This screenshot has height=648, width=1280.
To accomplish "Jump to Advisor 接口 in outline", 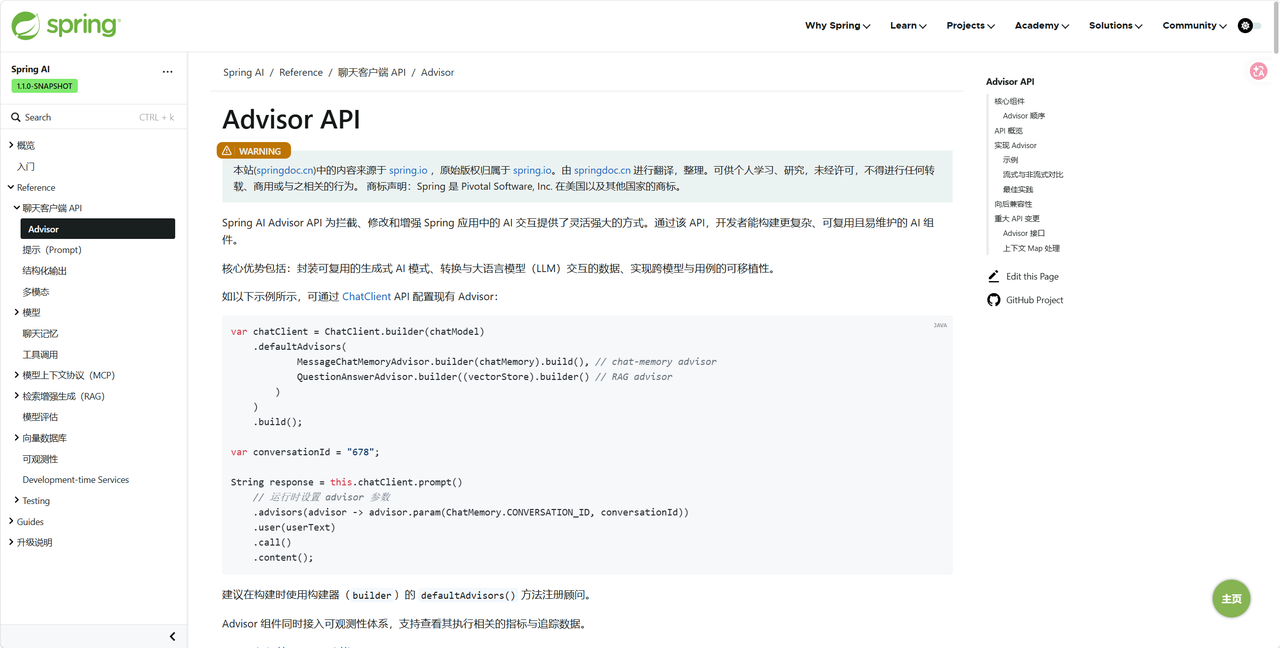I will point(1024,233).
